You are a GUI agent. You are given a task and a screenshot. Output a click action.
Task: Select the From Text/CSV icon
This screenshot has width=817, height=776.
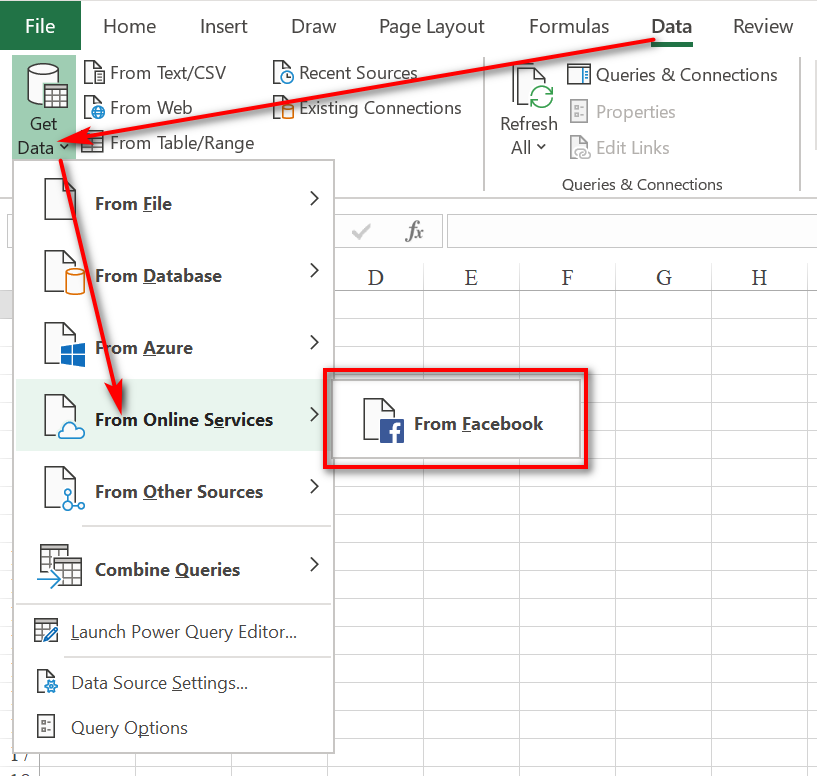pos(96,72)
